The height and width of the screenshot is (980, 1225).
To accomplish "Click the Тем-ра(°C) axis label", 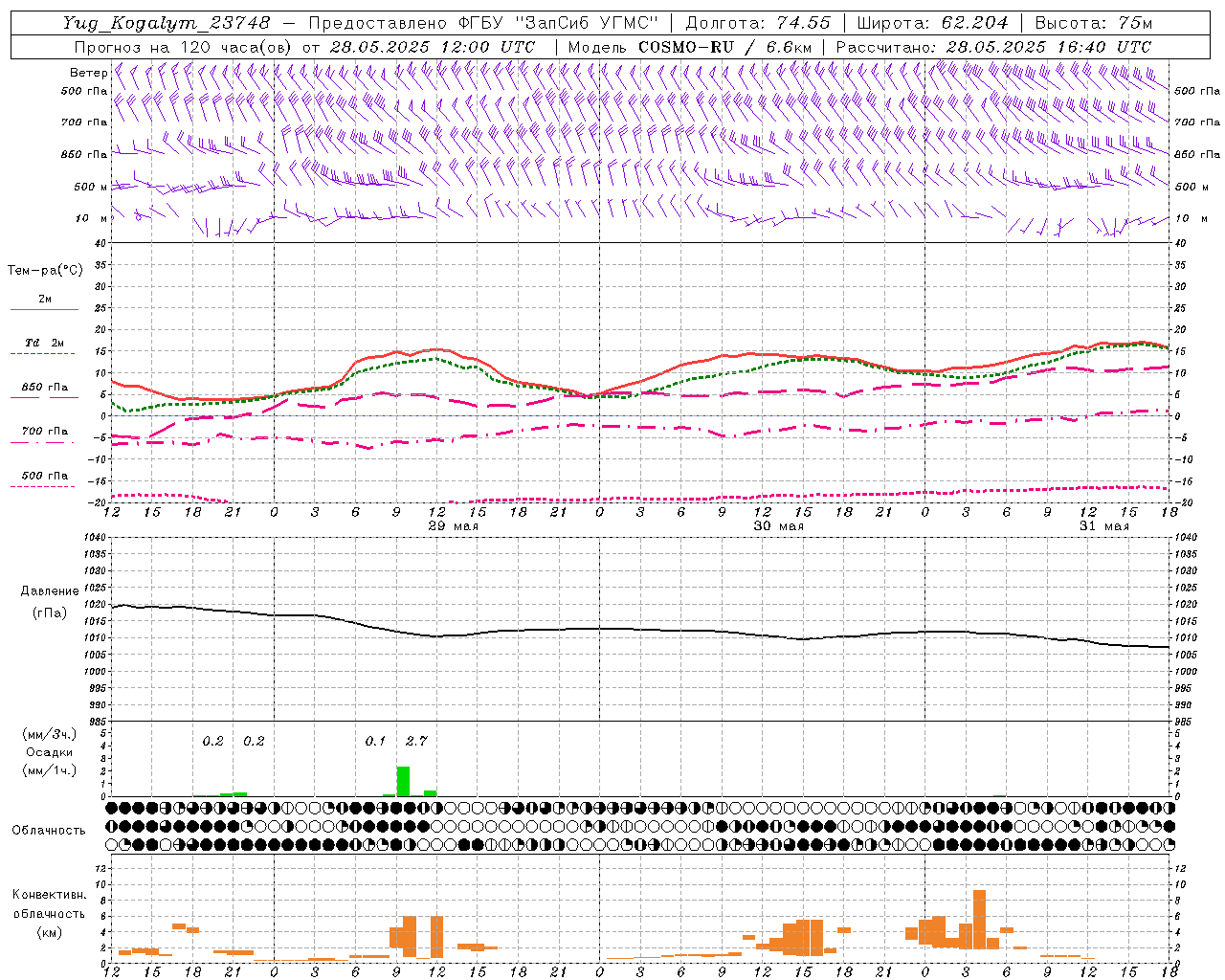I will point(45,271).
